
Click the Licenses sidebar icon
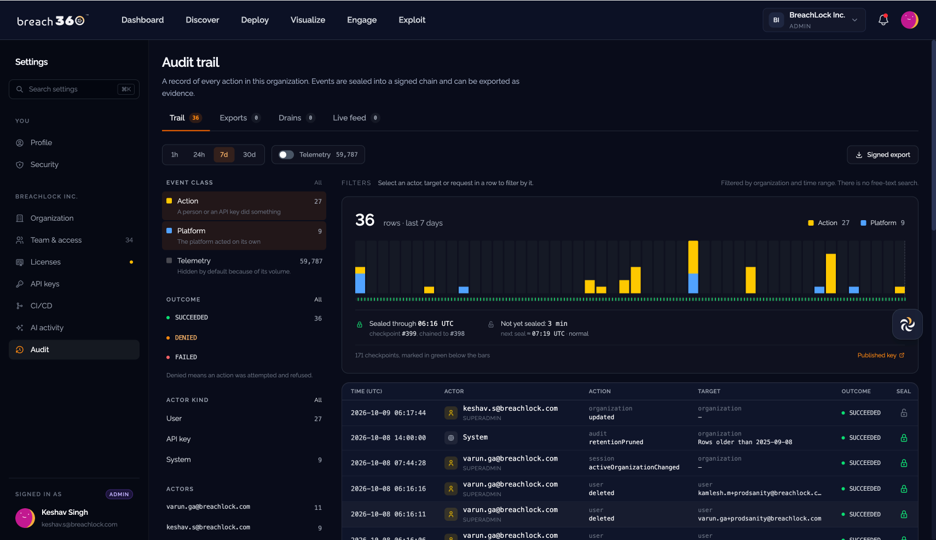coord(20,262)
